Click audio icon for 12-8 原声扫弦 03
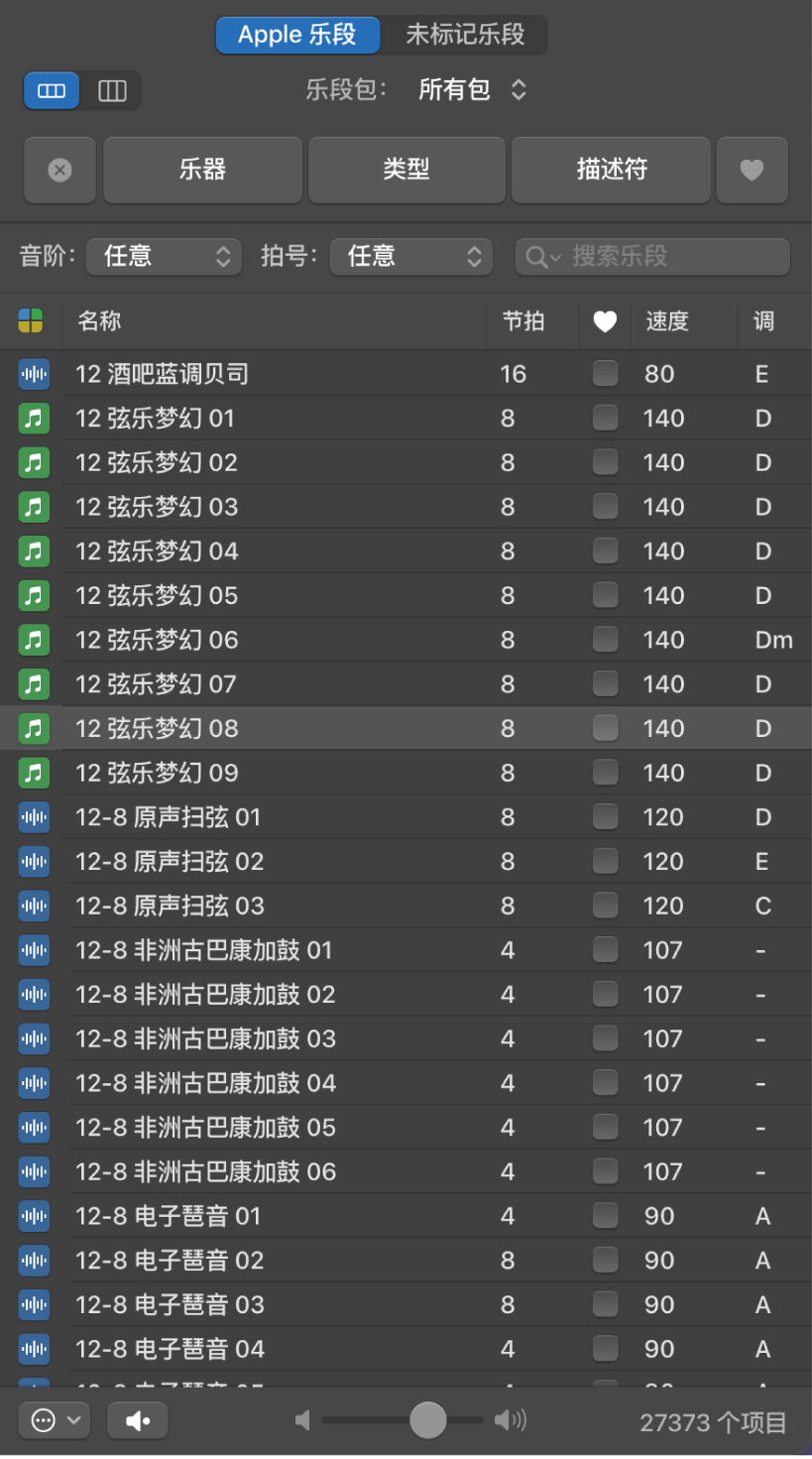 (x=34, y=906)
